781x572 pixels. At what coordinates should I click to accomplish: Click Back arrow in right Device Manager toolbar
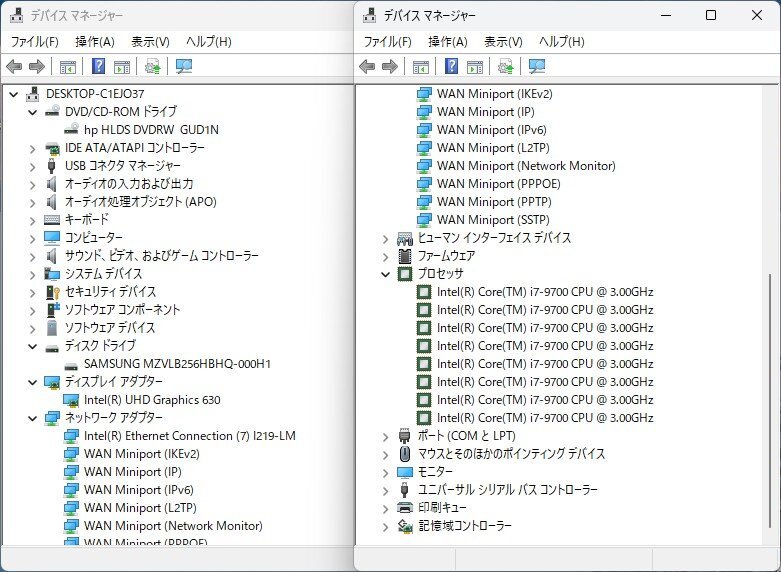[x=367, y=66]
